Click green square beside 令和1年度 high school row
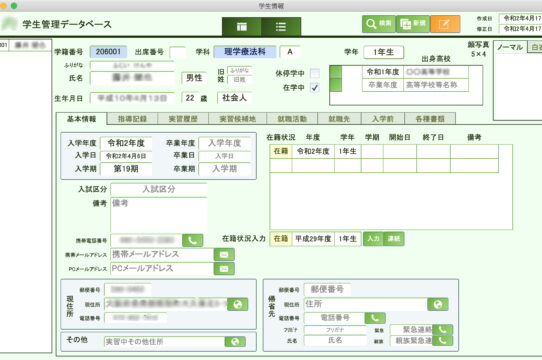This screenshot has width=542, height=360. (x=336, y=72)
